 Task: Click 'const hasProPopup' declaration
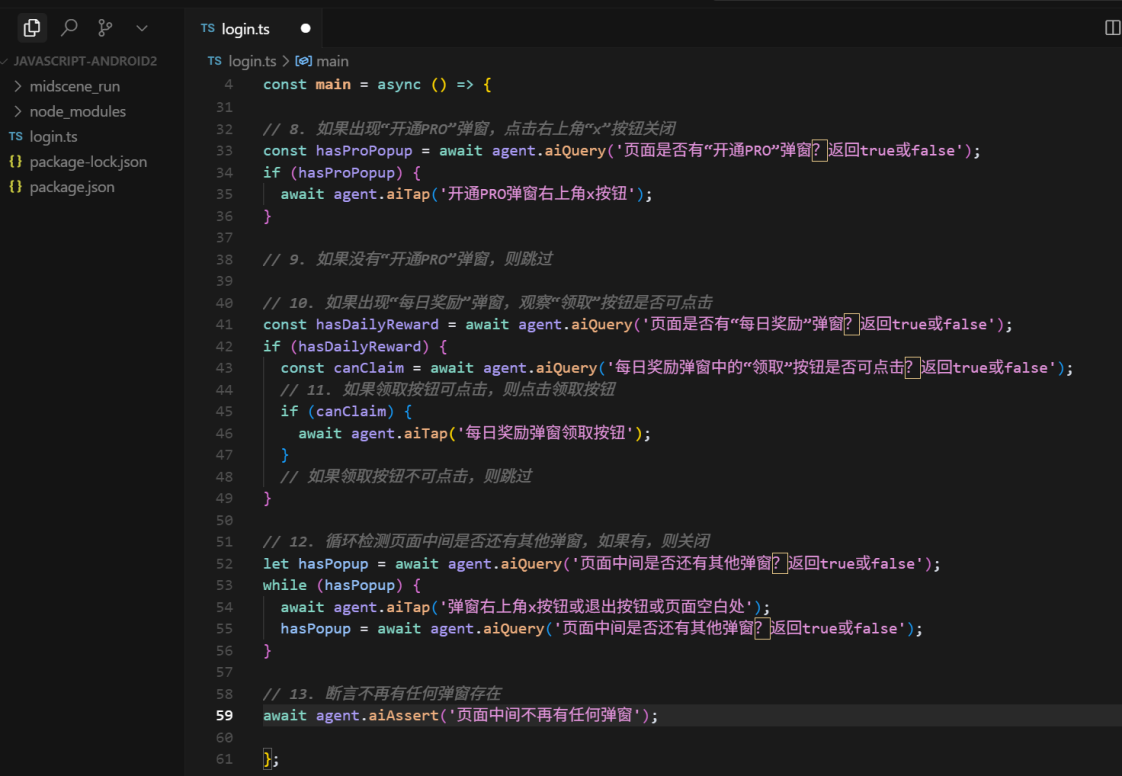pos(621,150)
